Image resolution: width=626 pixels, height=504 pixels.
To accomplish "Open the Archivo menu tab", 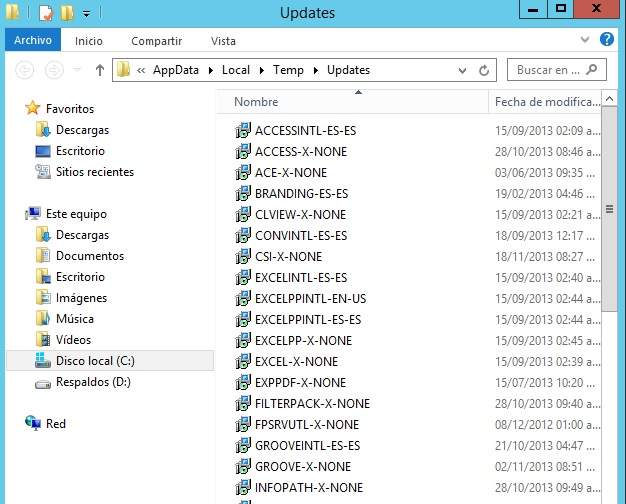I will (x=32, y=41).
